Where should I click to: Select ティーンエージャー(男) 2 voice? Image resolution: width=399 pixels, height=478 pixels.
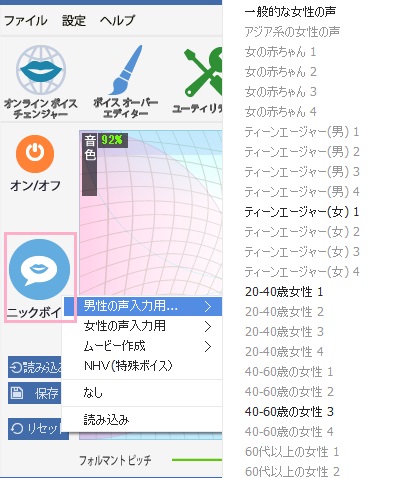coord(302,152)
